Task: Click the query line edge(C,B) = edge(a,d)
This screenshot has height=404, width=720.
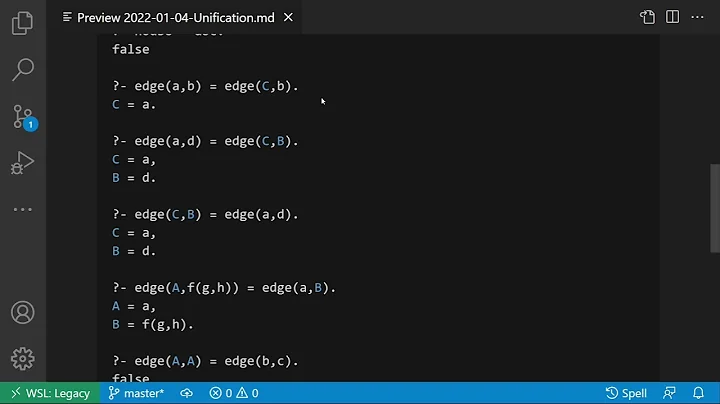Action: (x=205, y=214)
